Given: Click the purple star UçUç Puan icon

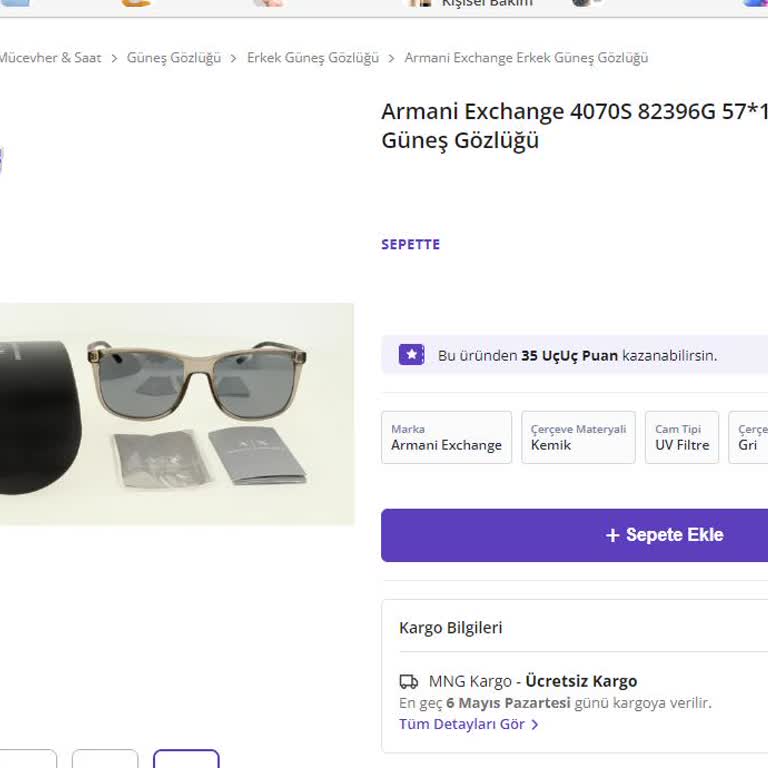Looking at the screenshot, I should point(411,354).
